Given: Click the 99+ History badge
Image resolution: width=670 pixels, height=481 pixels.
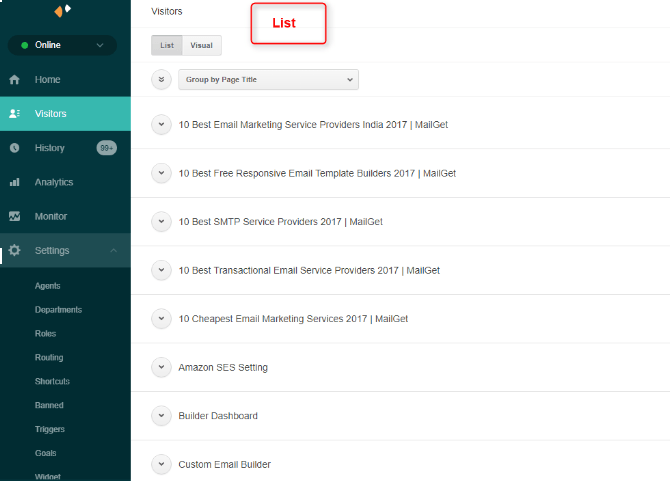Looking at the screenshot, I should pos(106,148).
